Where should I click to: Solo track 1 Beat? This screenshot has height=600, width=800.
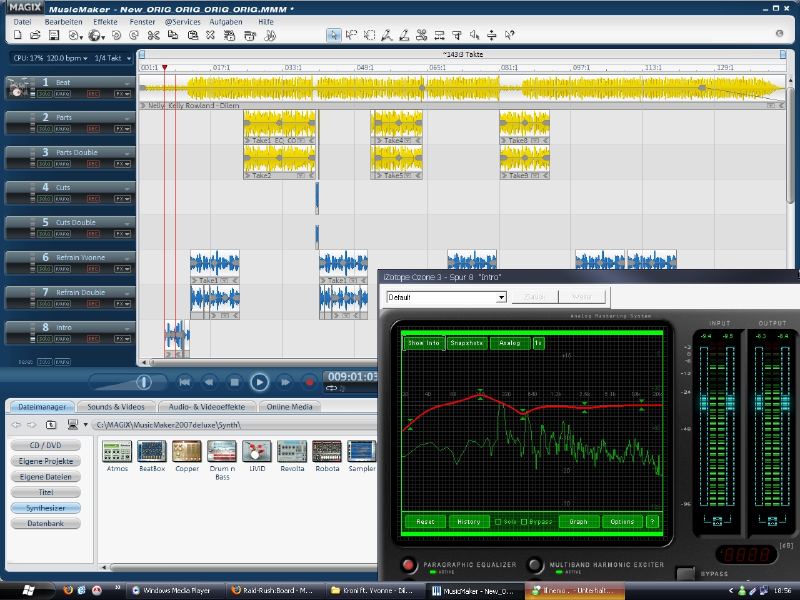coord(45,94)
